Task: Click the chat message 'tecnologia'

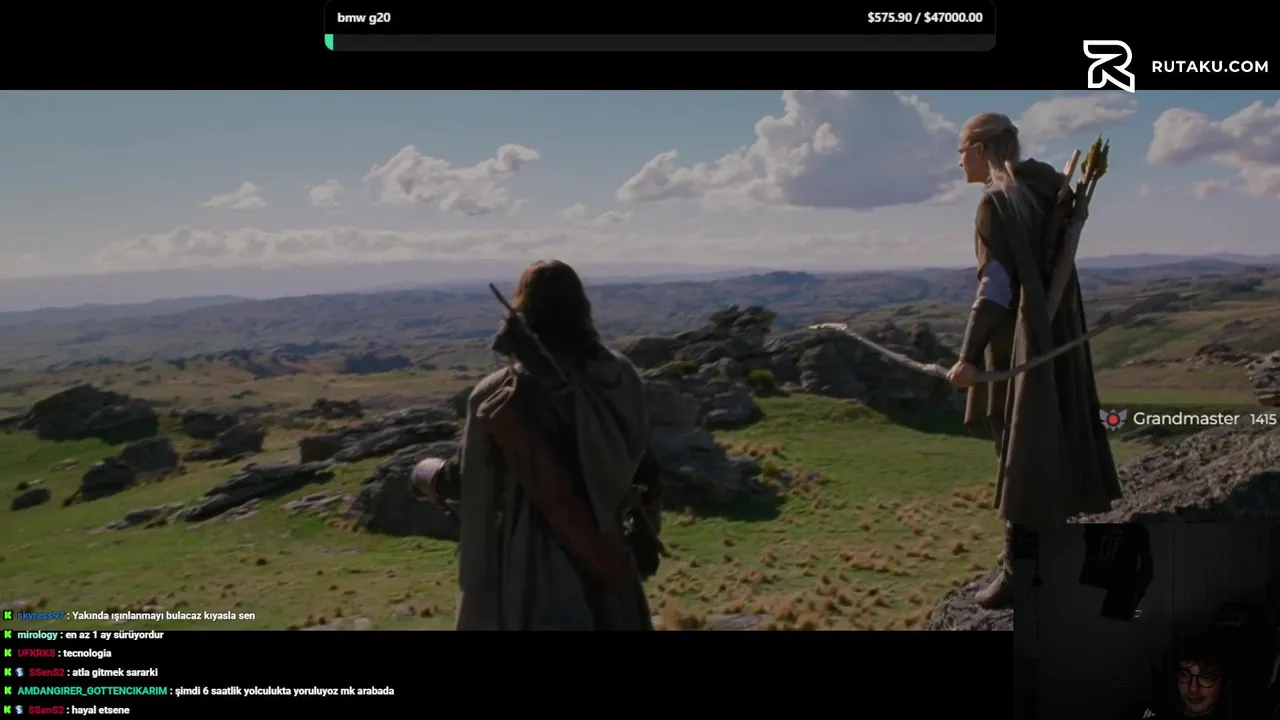Action: [x=87, y=653]
